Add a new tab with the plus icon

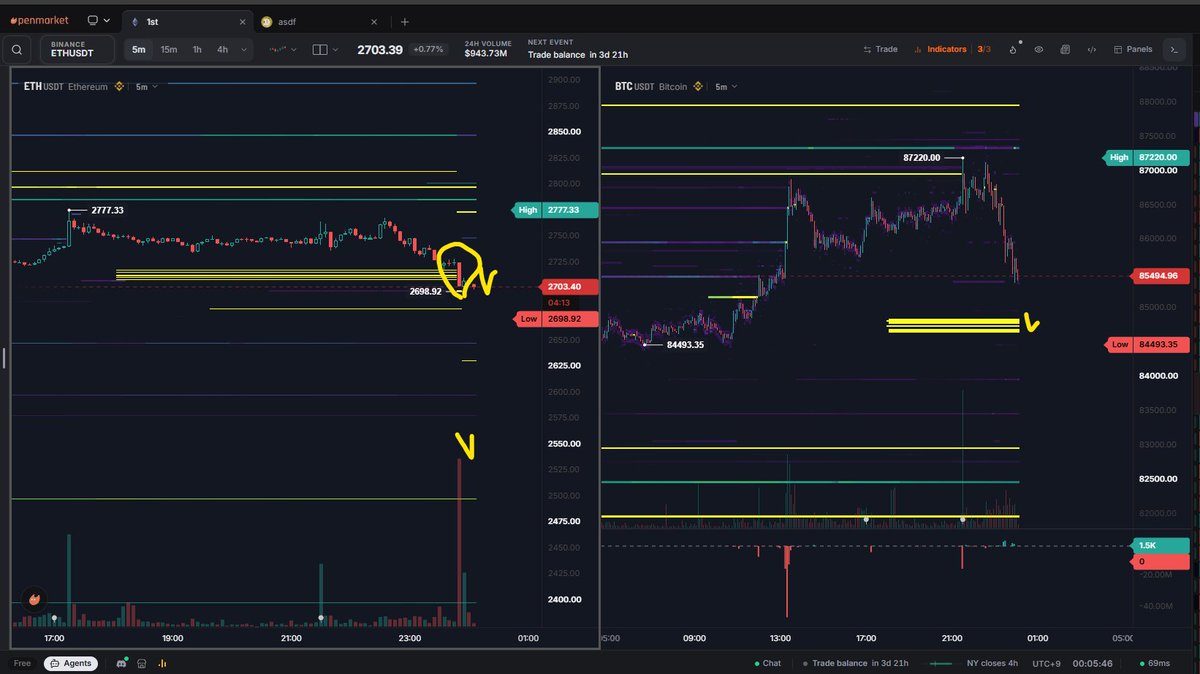point(404,21)
